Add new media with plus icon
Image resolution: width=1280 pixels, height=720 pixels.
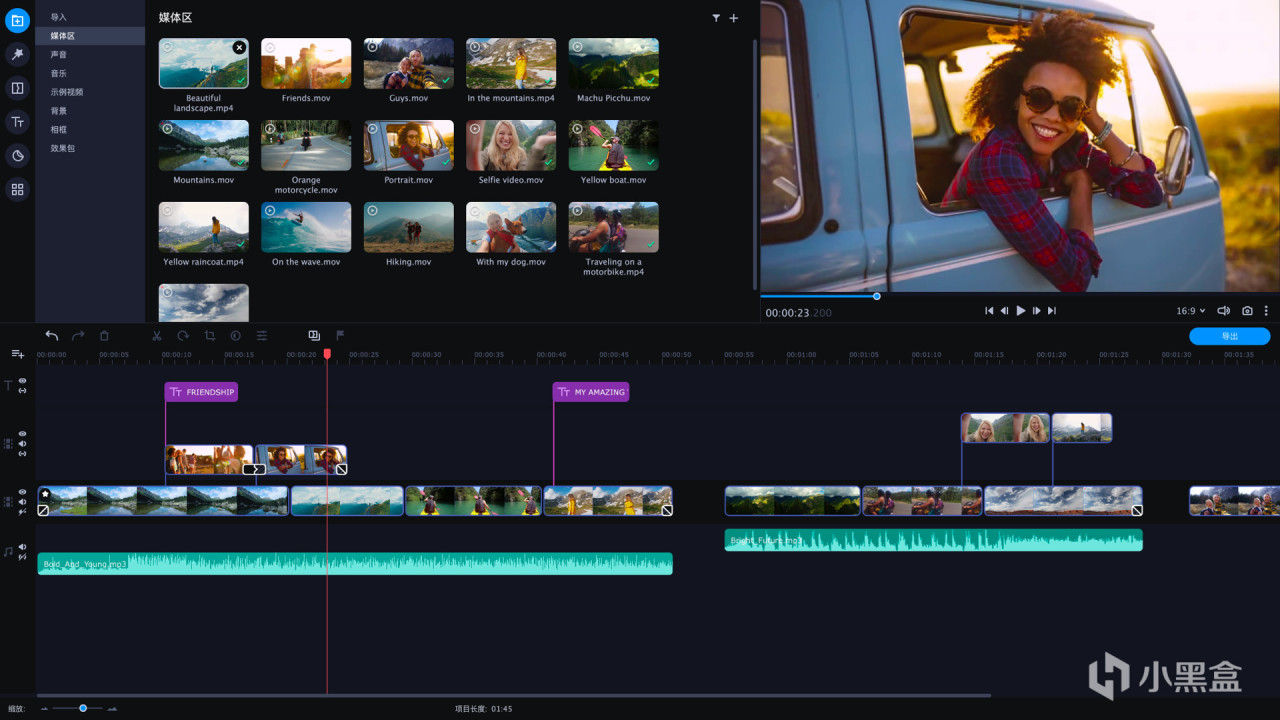734,18
